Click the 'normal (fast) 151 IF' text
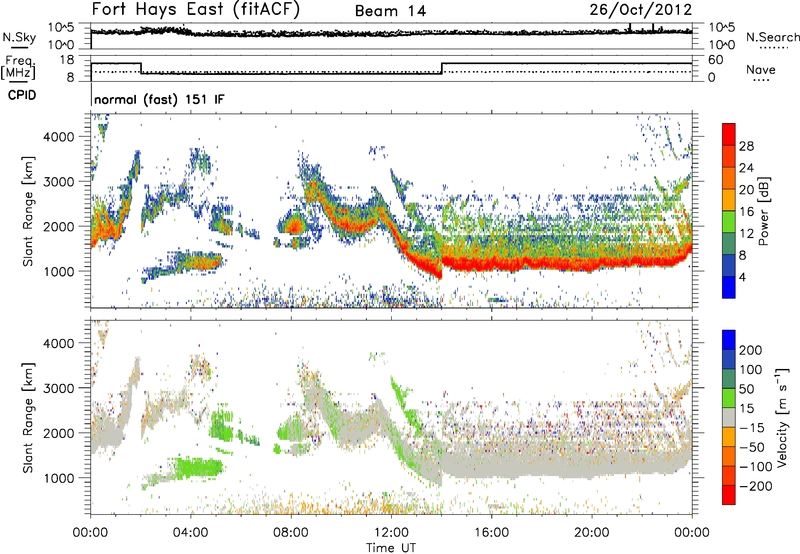This screenshot has width=800, height=554. pos(159,99)
